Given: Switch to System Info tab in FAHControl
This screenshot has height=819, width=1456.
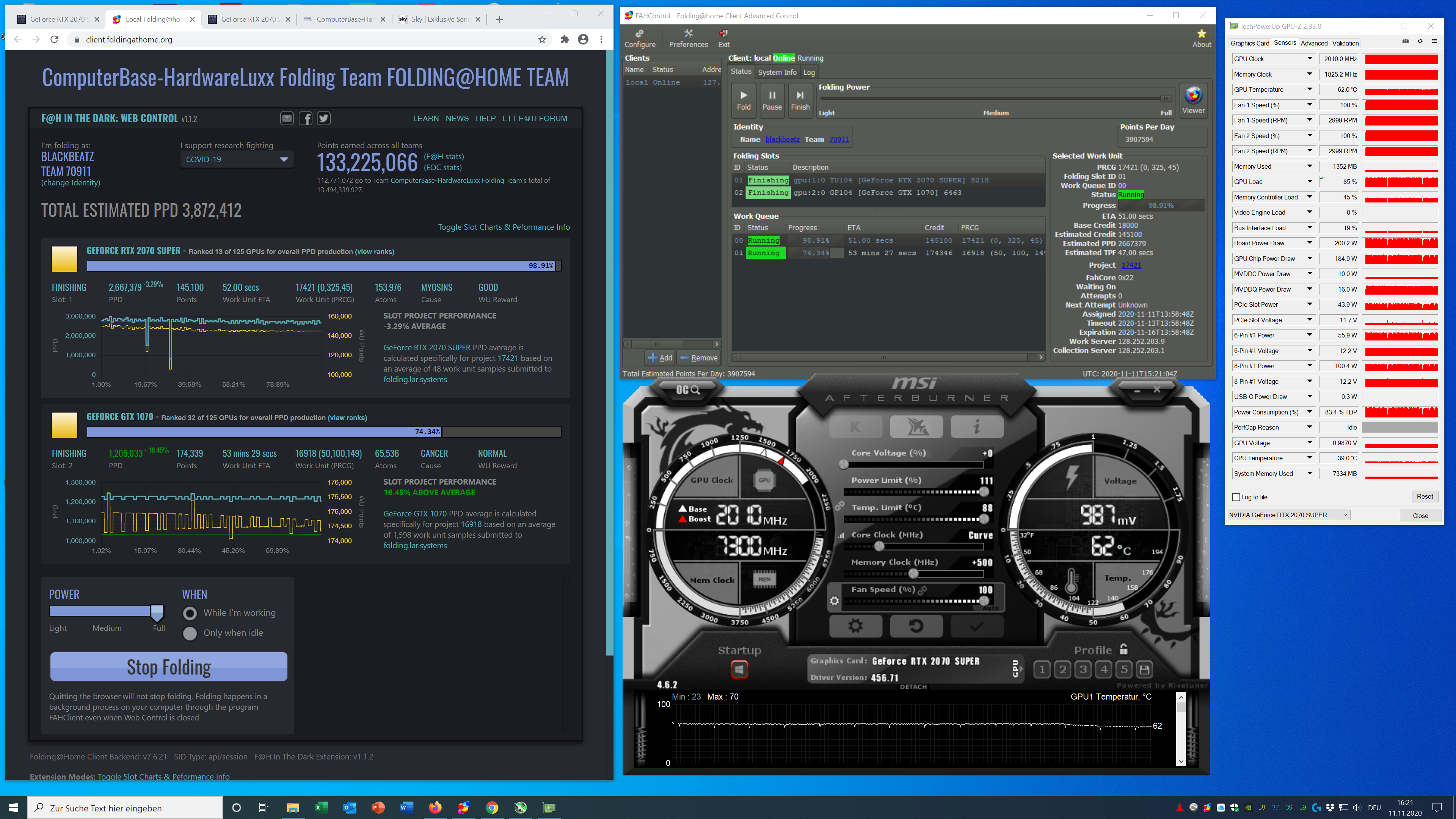Looking at the screenshot, I should coord(777,72).
